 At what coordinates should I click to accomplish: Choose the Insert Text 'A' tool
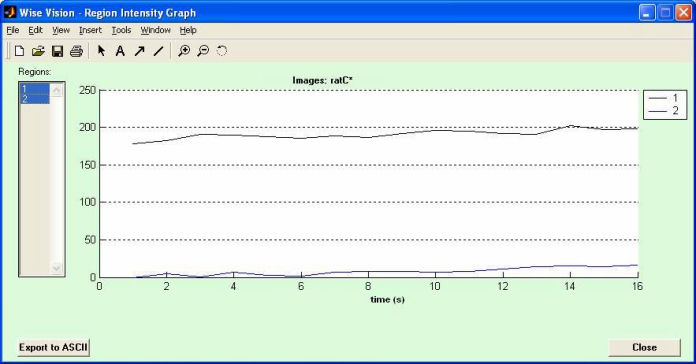(120, 51)
